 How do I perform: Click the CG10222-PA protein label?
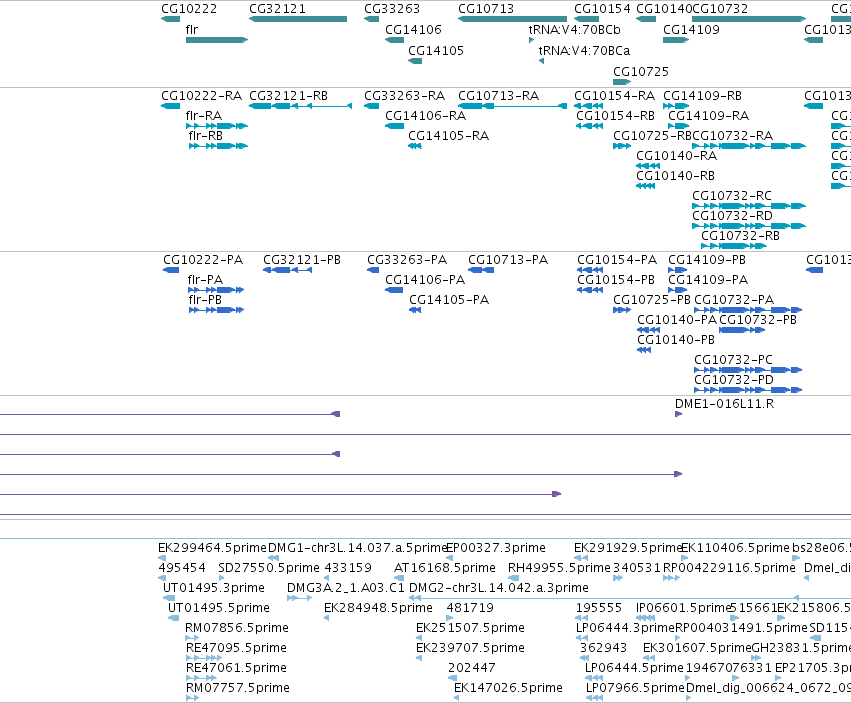pos(204,260)
